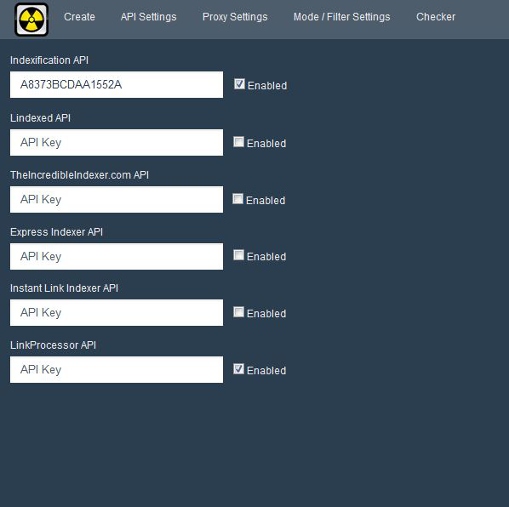Click the Enabled label beside LinkProcessor API
This screenshot has height=507, width=509.
tap(266, 370)
